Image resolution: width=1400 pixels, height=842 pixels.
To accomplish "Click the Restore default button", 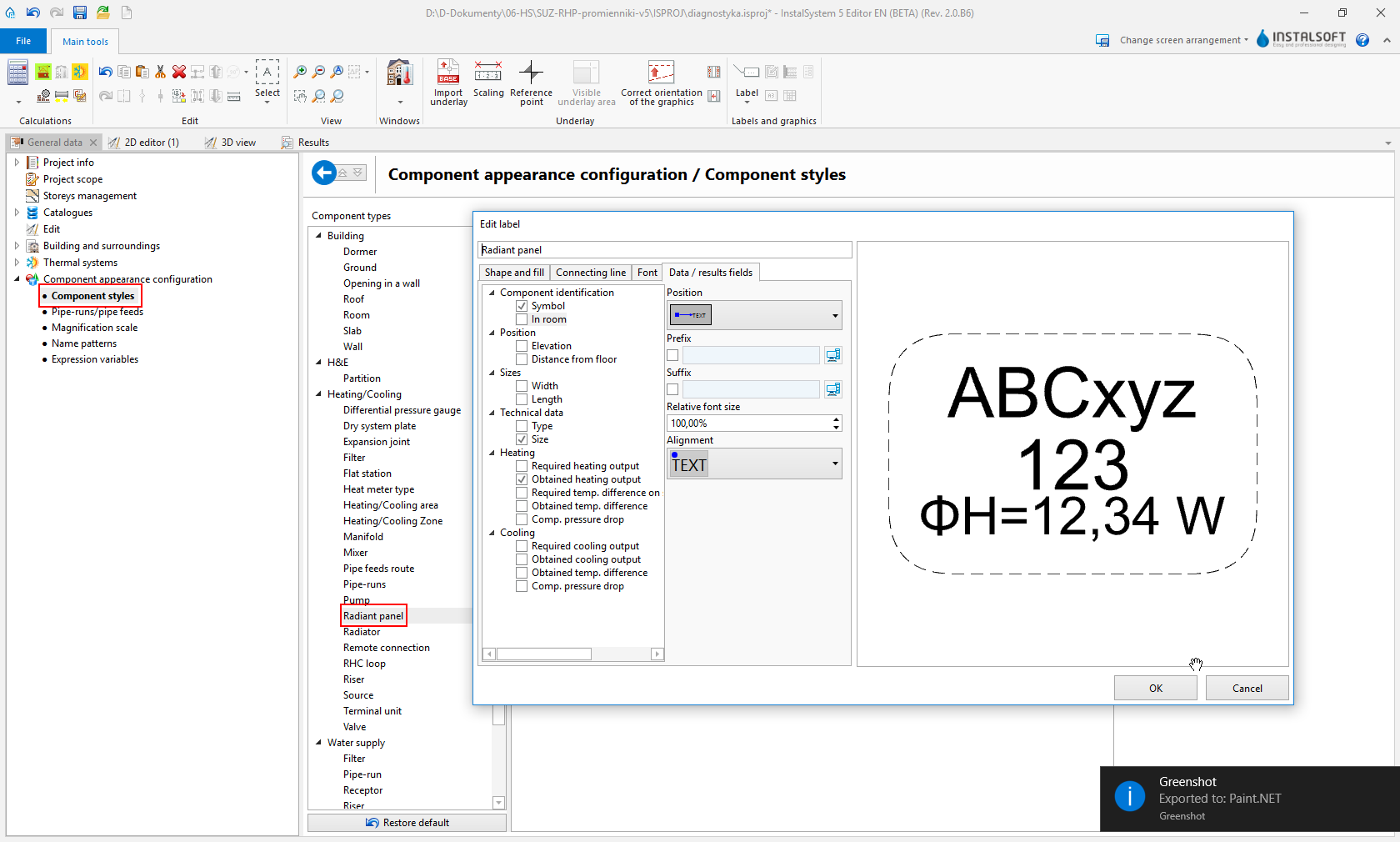I will point(407,823).
